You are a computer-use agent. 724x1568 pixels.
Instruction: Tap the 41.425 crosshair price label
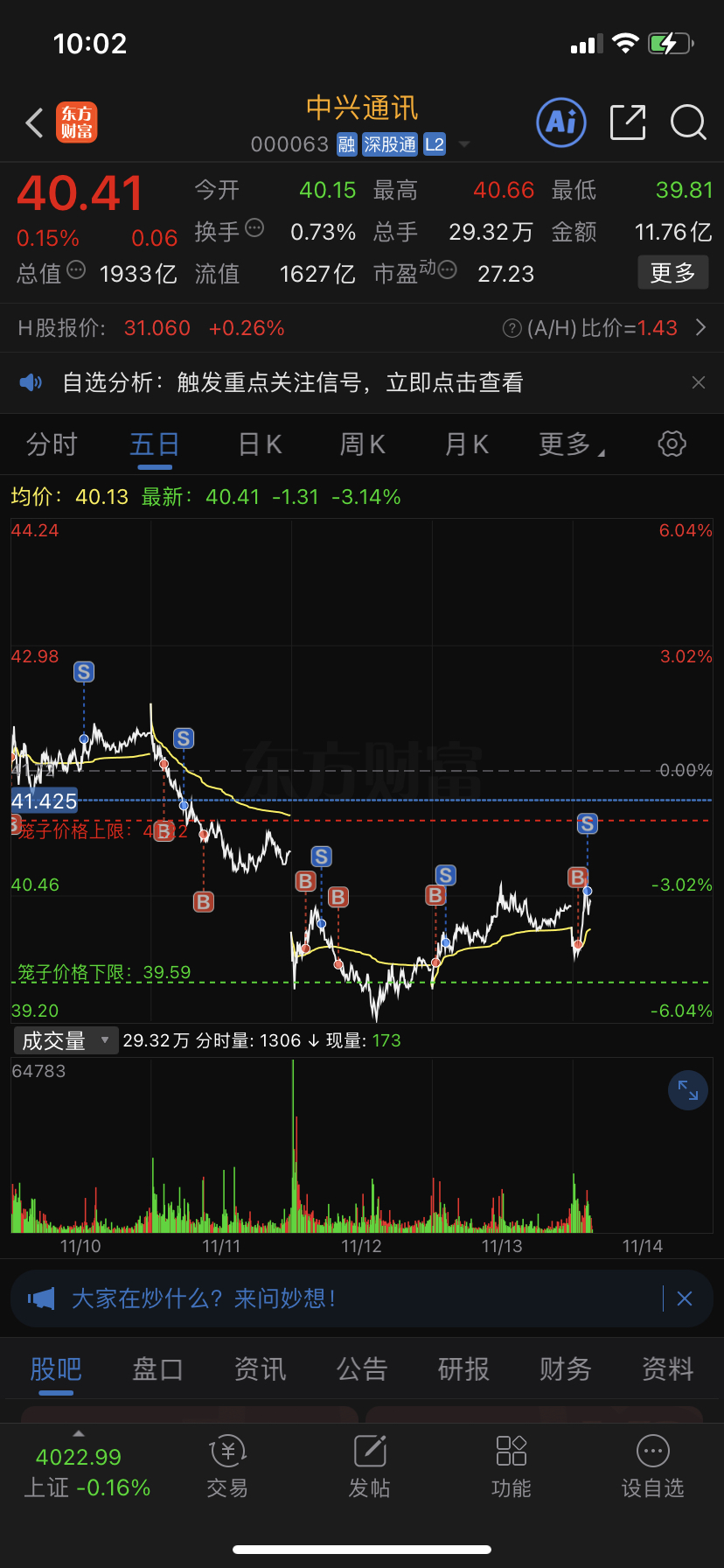(x=45, y=801)
